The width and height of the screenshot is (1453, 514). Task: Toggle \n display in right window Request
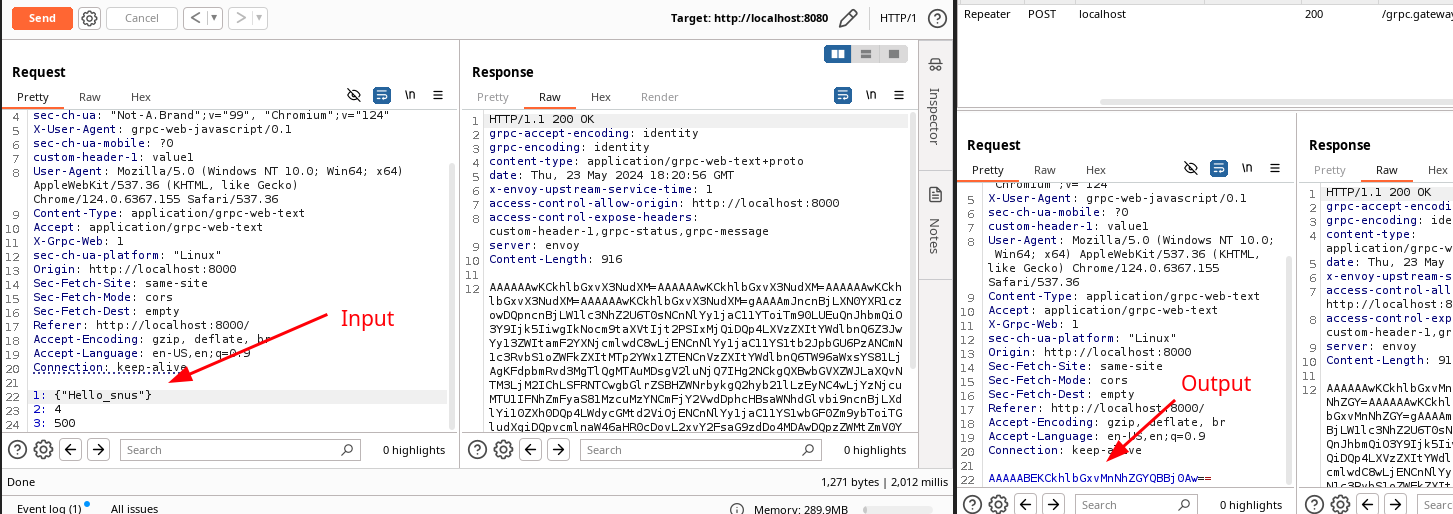tap(1247, 168)
